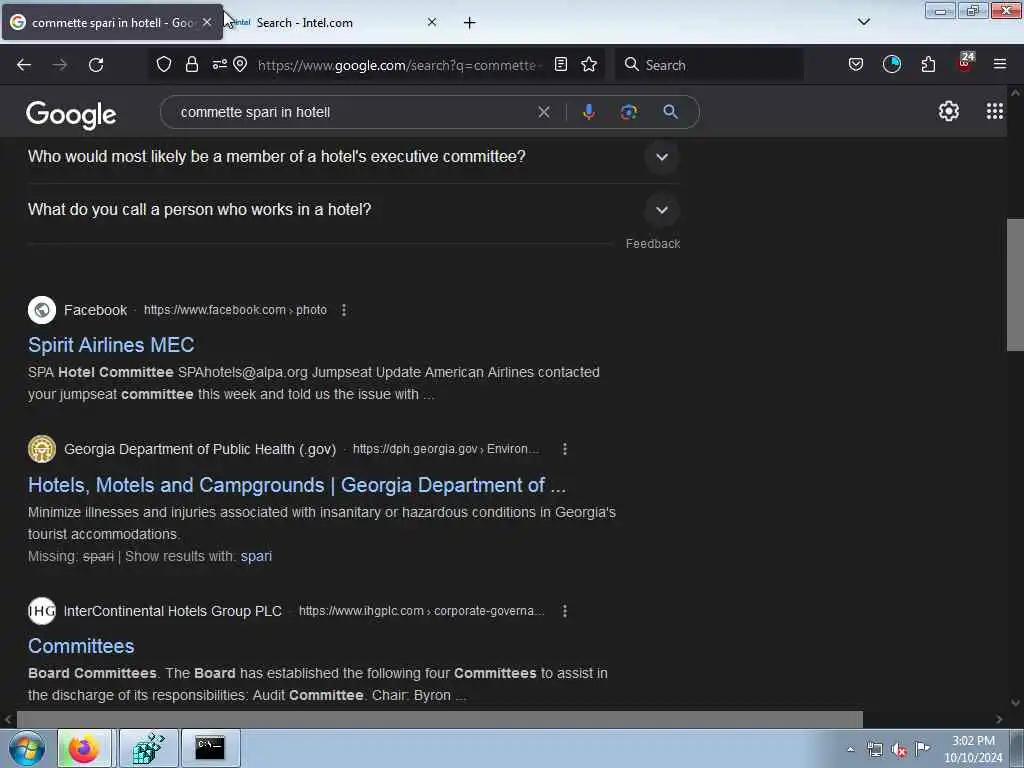The width and height of the screenshot is (1024, 768).
Task: Switch to the Search - Intel.com tab
Action: [333, 23]
